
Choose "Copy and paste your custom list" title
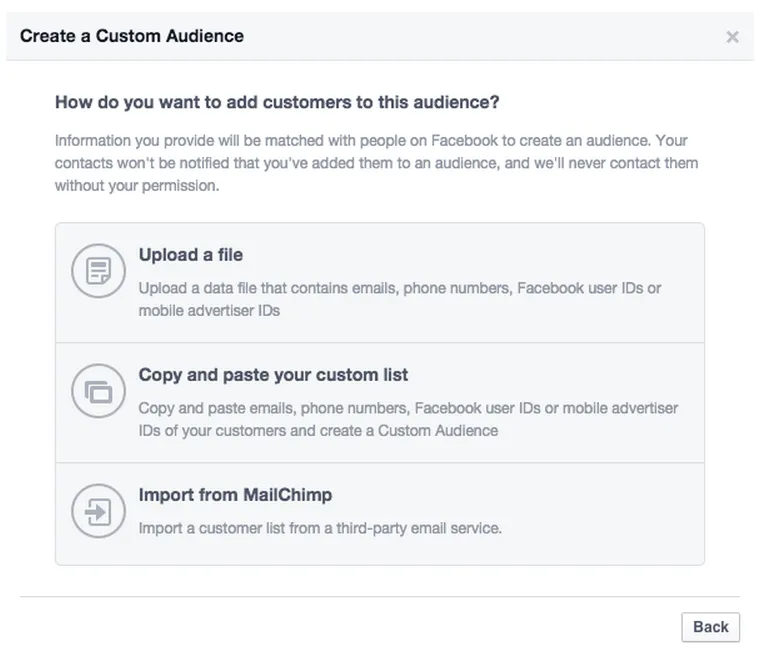pos(273,375)
